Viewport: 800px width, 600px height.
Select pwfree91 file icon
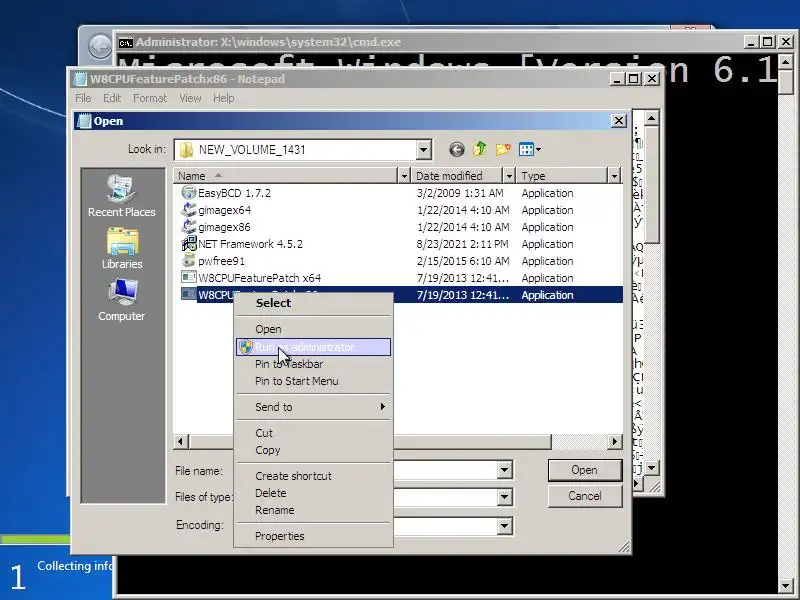click(189, 261)
